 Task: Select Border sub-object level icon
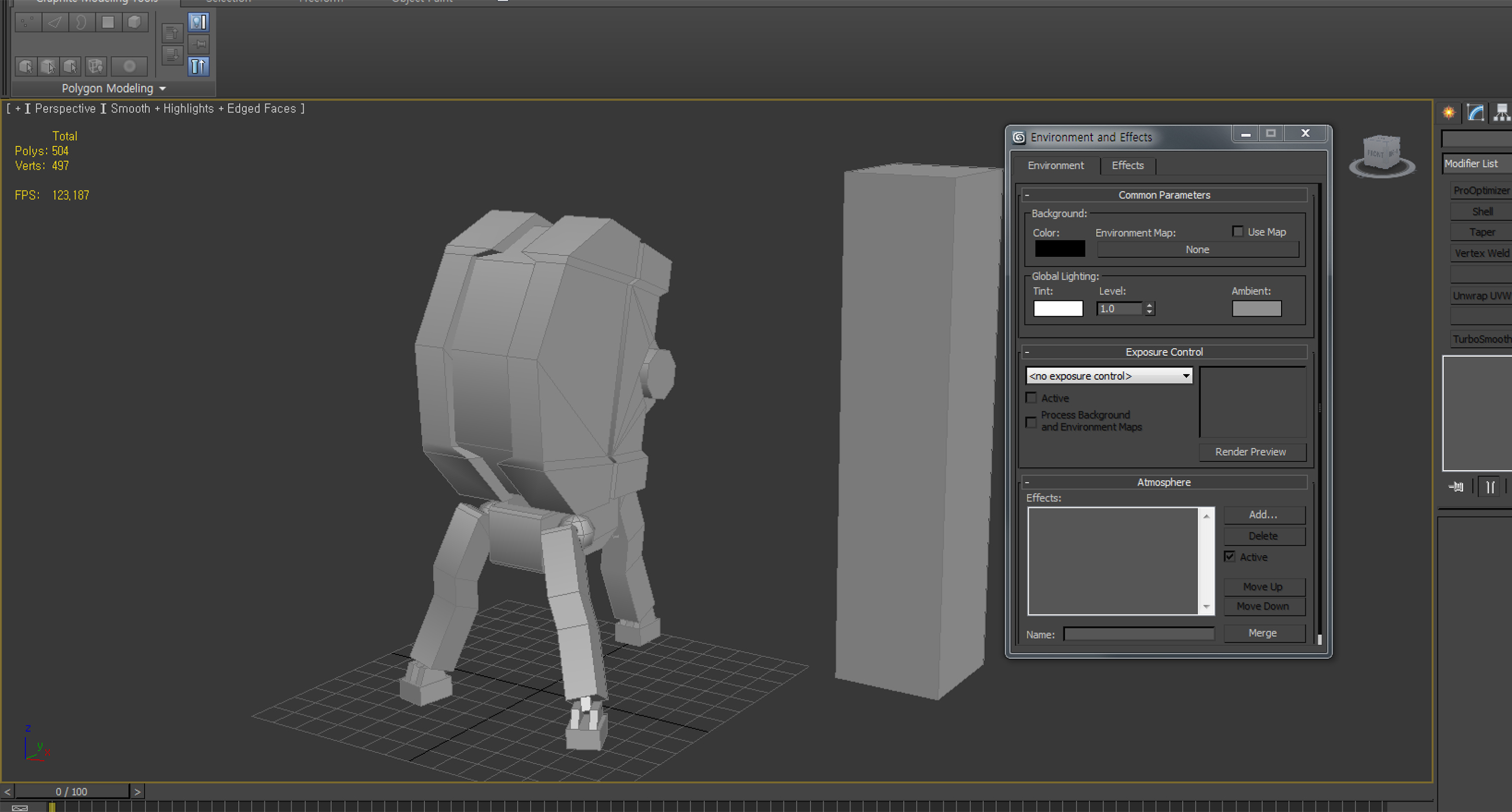click(x=81, y=22)
